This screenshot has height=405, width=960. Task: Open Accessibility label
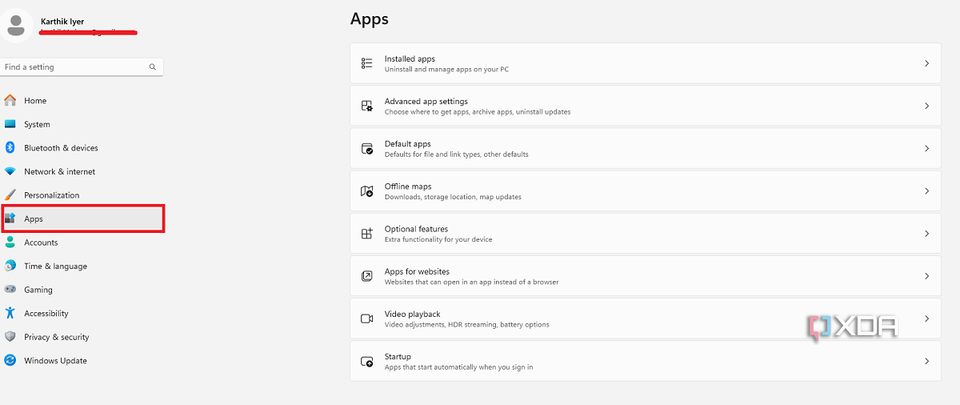click(x=46, y=313)
